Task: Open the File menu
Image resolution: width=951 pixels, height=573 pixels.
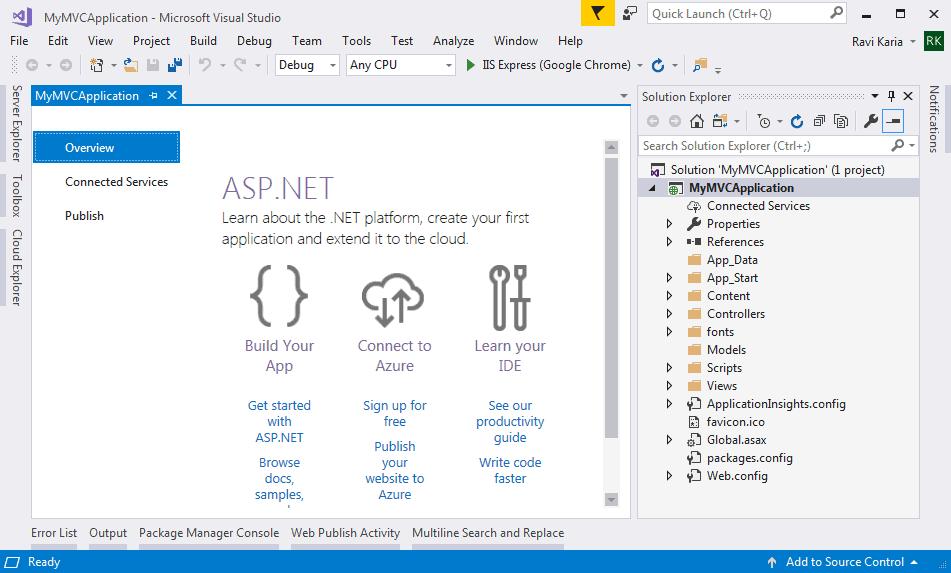Action: pos(19,41)
